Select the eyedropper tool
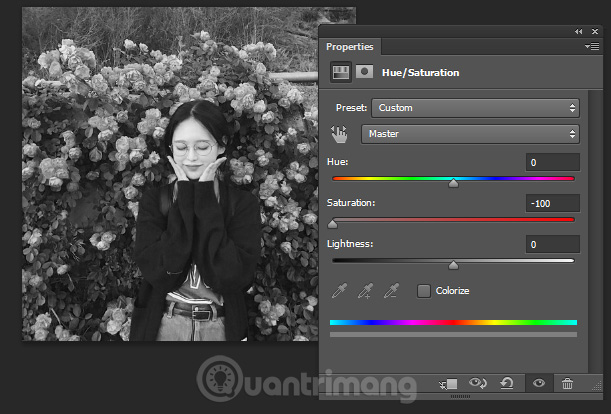The height and width of the screenshot is (414, 611). tap(339, 291)
